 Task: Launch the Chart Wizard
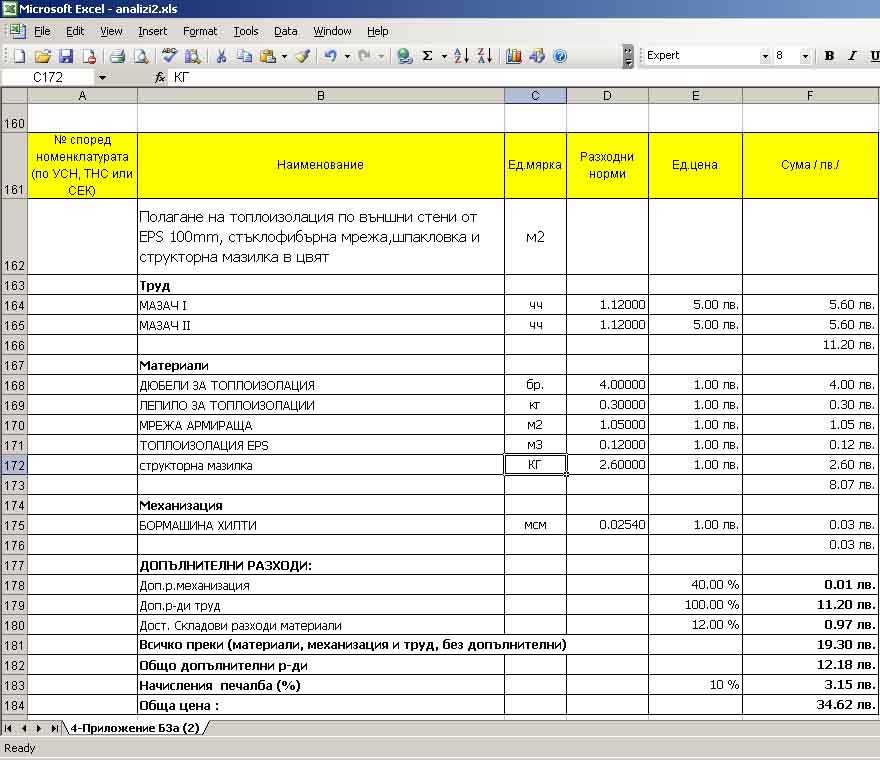click(514, 56)
